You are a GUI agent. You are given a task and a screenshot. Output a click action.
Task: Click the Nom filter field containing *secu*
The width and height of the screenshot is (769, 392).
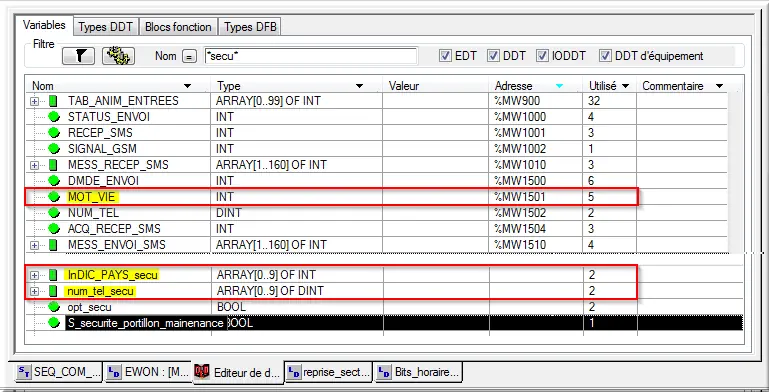click(x=311, y=56)
